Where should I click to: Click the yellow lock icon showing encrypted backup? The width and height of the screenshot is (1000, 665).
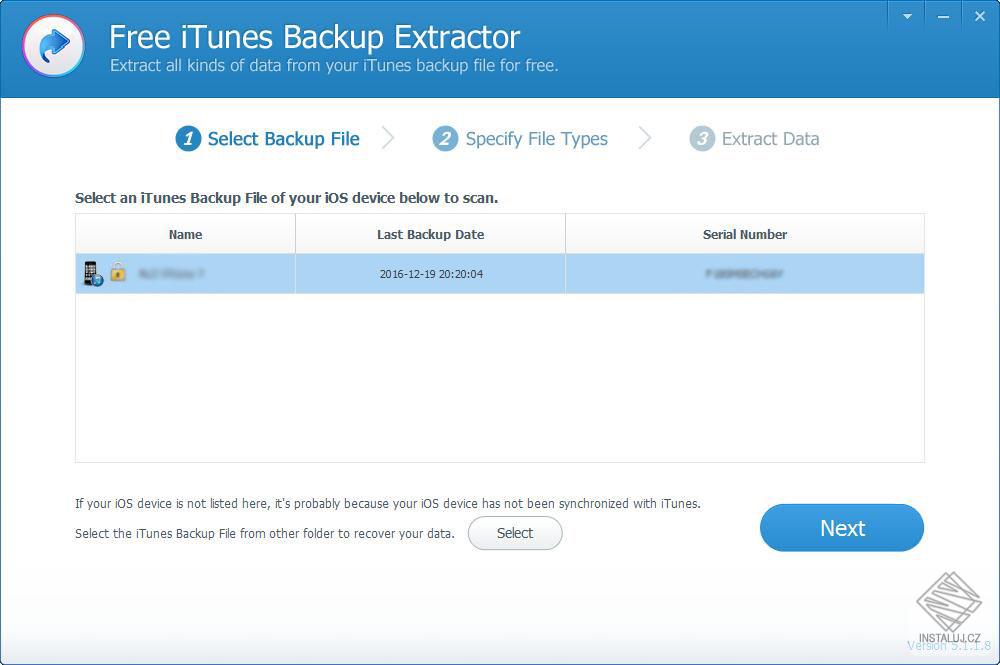[118, 272]
